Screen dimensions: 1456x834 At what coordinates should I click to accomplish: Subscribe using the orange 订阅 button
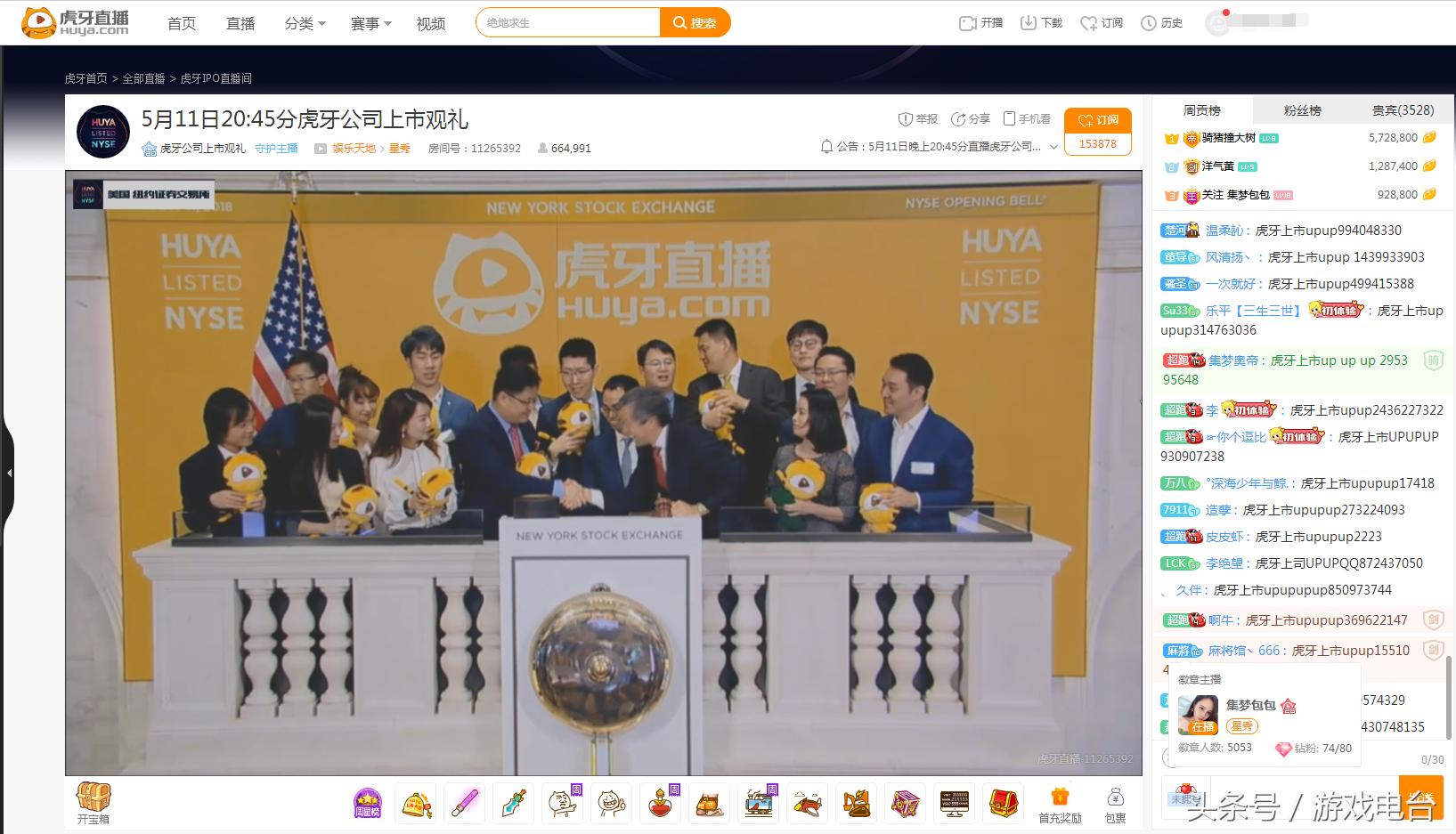tap(1098, 120)
